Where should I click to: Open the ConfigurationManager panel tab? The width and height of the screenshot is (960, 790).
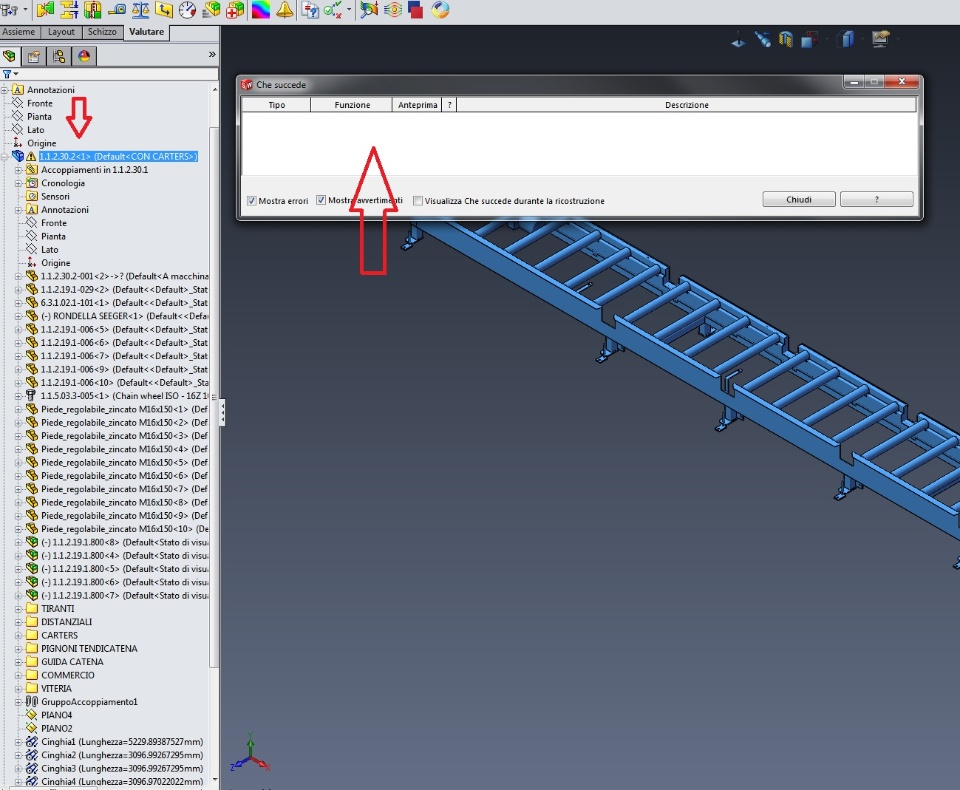tap(59, 56)
